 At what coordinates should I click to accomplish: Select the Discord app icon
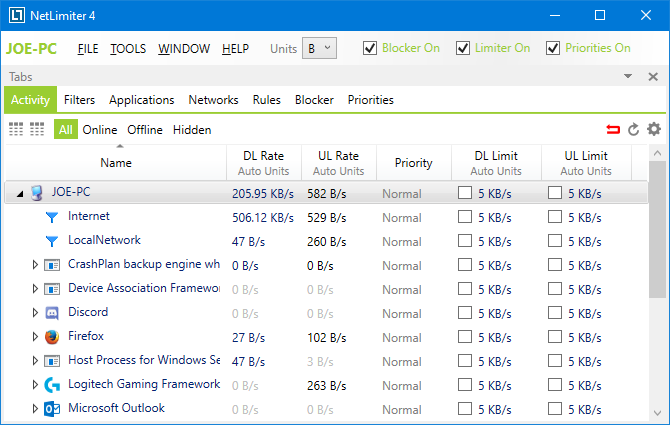[52, 312]
